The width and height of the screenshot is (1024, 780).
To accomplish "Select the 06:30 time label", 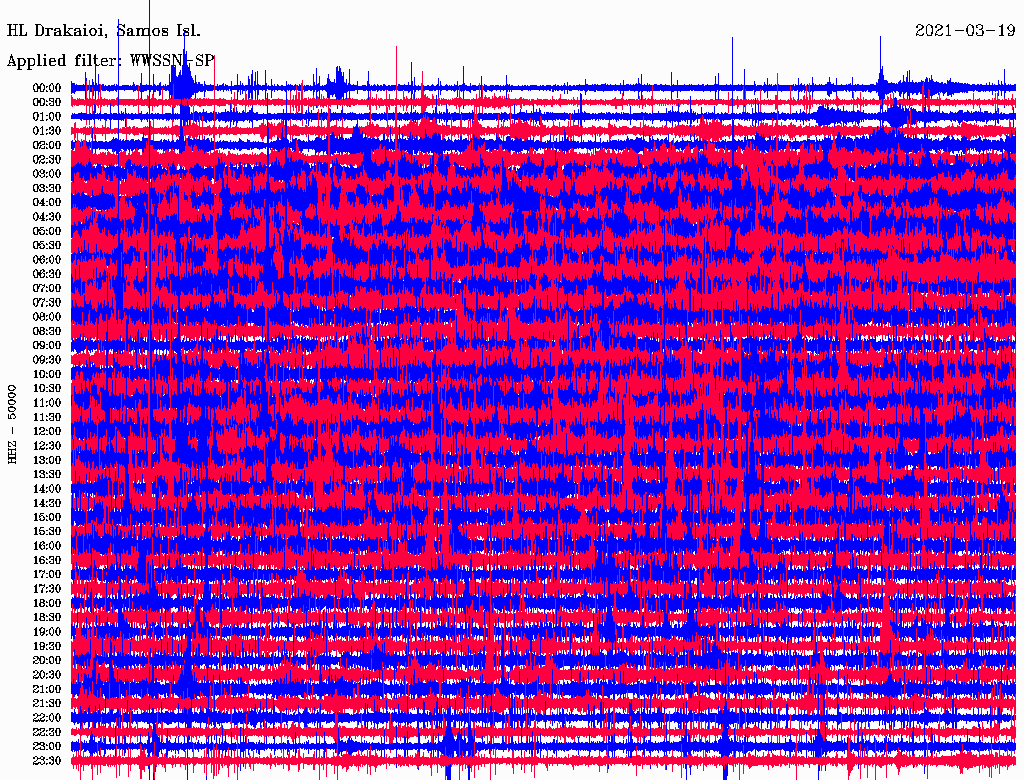I will (47, 274).
